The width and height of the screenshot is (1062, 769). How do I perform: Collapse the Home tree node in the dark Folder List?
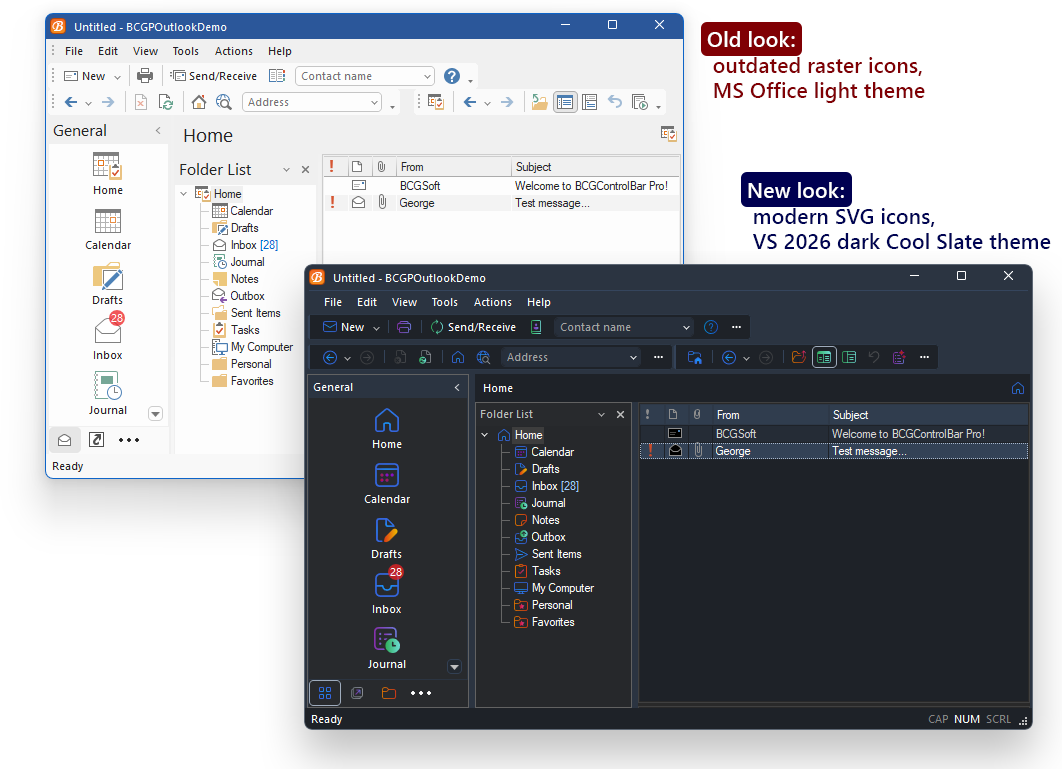(x=485, y=435)
